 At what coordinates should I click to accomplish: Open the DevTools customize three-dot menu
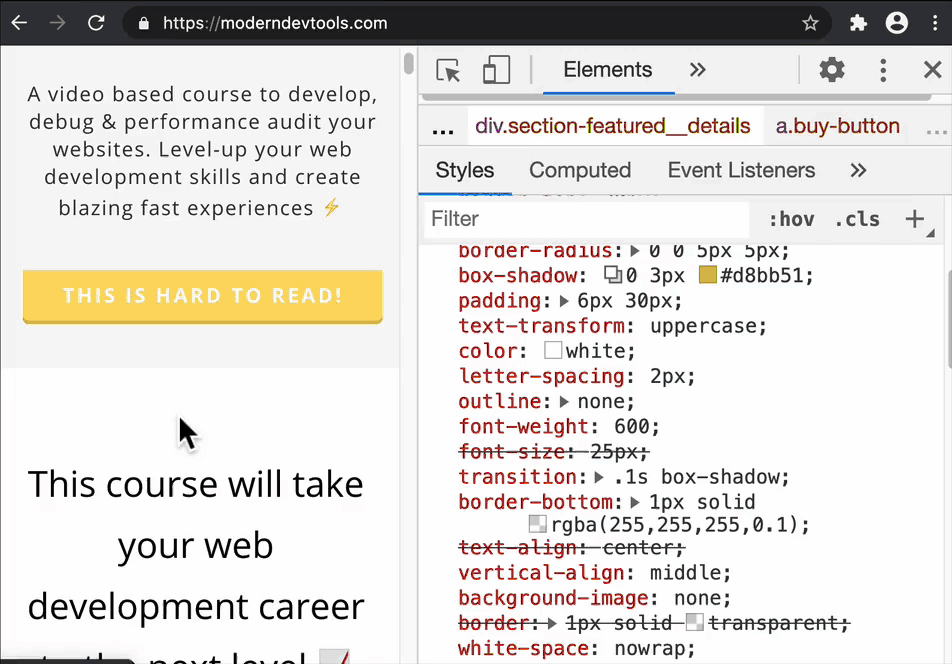pyautogui.click(x=883, y=70)
